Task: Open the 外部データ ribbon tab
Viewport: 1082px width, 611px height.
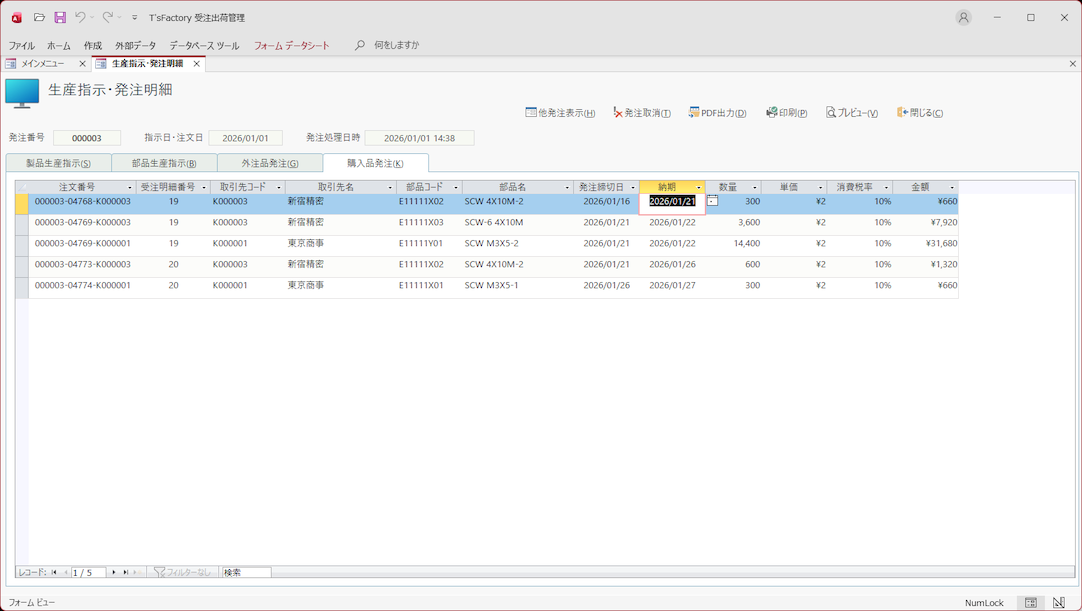Action: (x=135, y=46)
